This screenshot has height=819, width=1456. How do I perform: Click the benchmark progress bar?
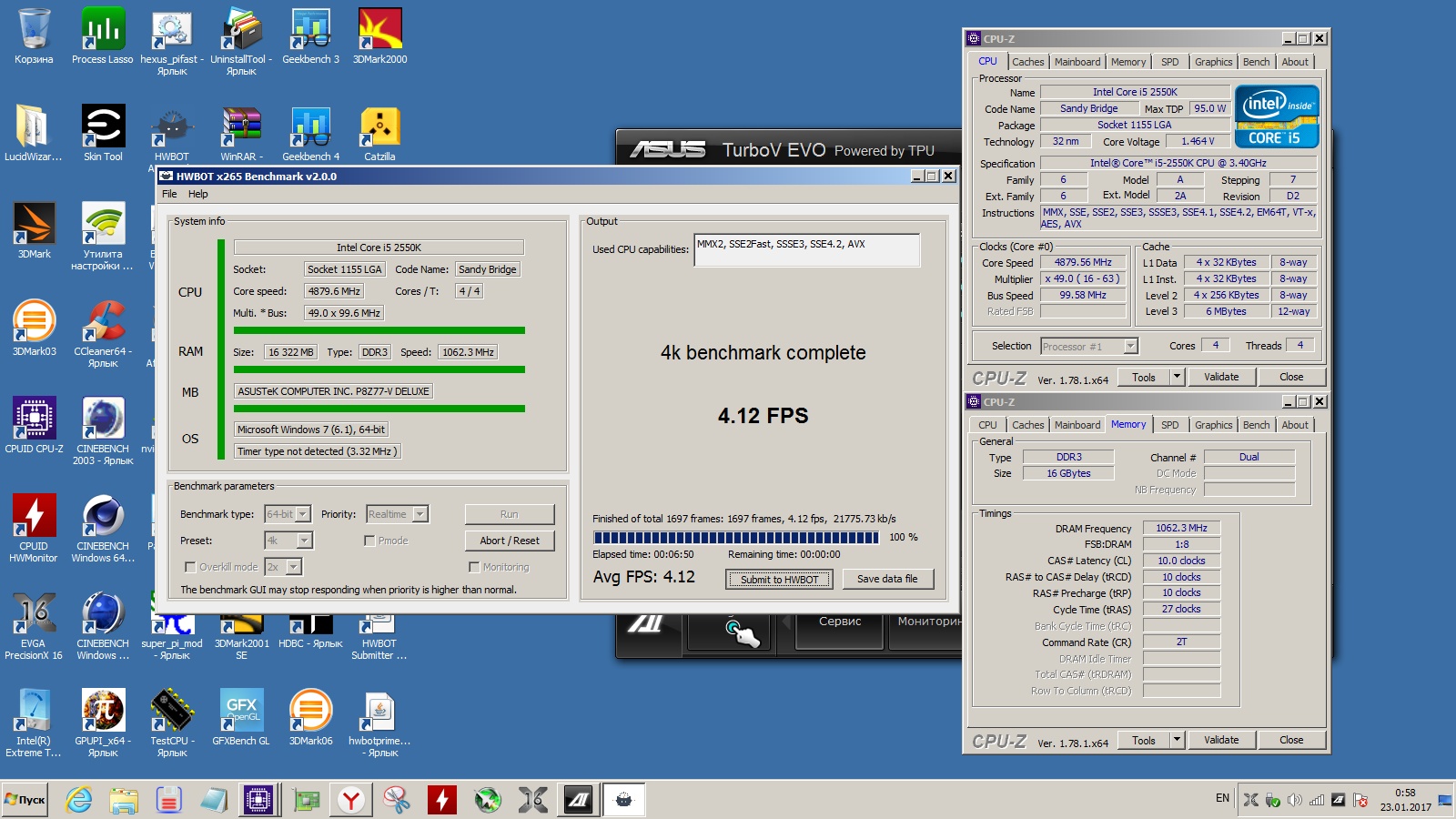(735, 538)
